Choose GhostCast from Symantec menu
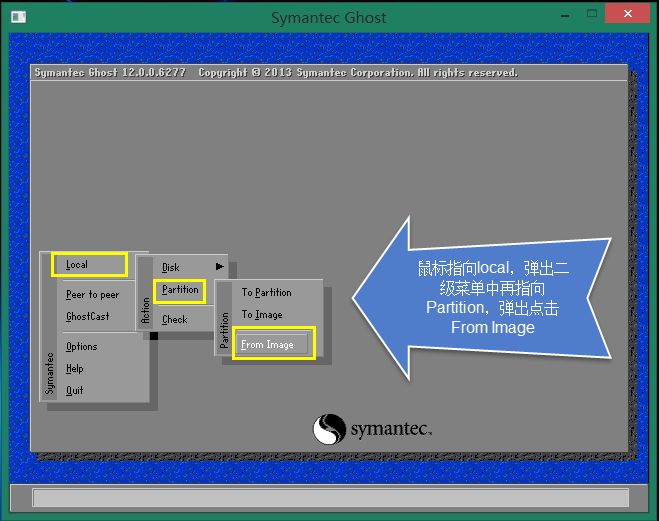This screenshot has width=659, height=521. (x=87, y=316)
